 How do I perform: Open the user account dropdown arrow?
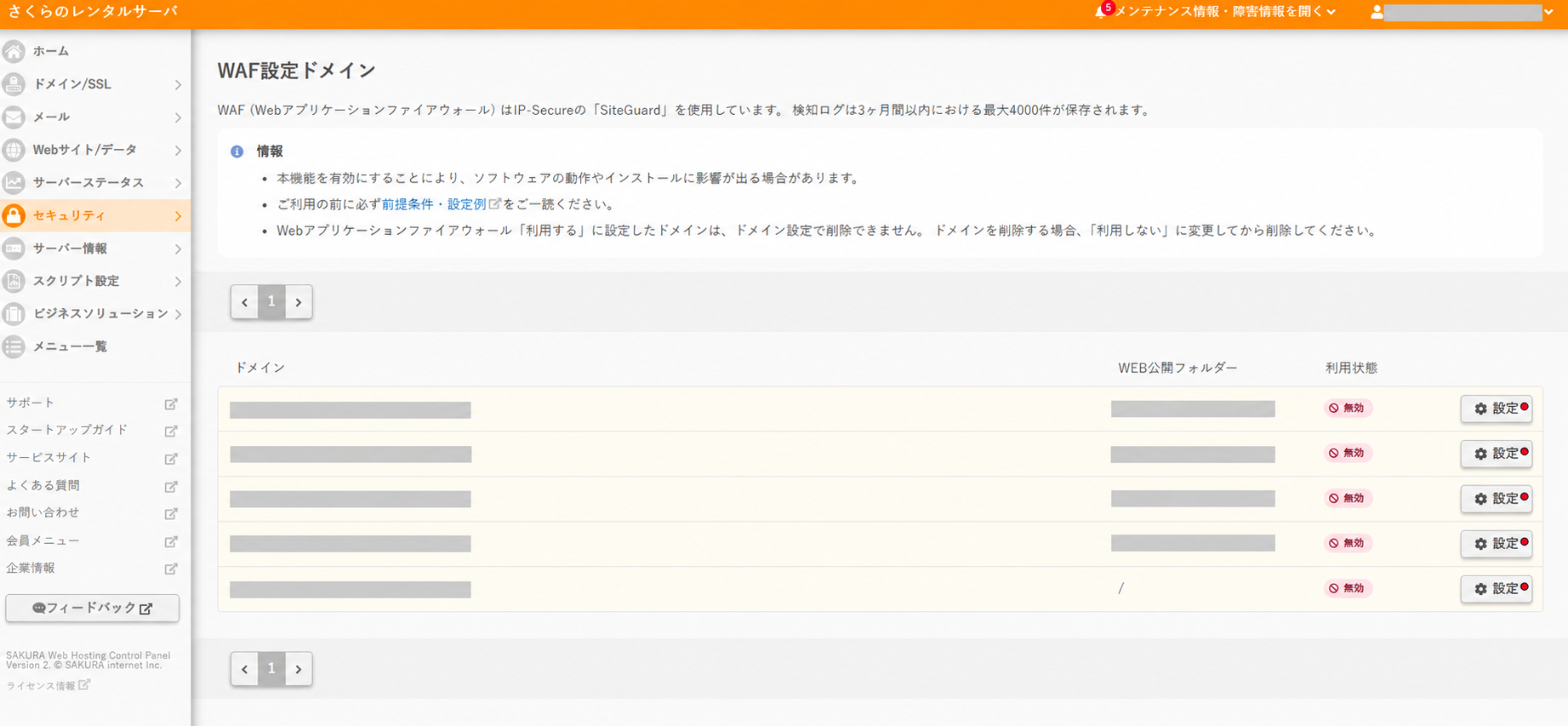tap(1548, 12)
